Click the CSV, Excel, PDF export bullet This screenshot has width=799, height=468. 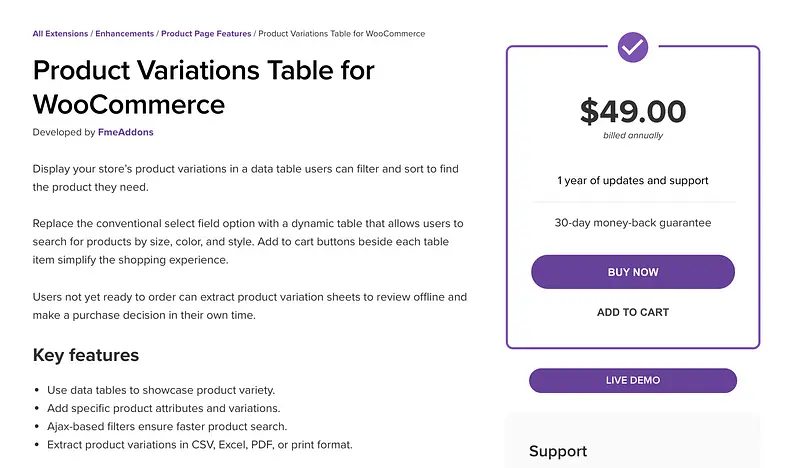200,444
